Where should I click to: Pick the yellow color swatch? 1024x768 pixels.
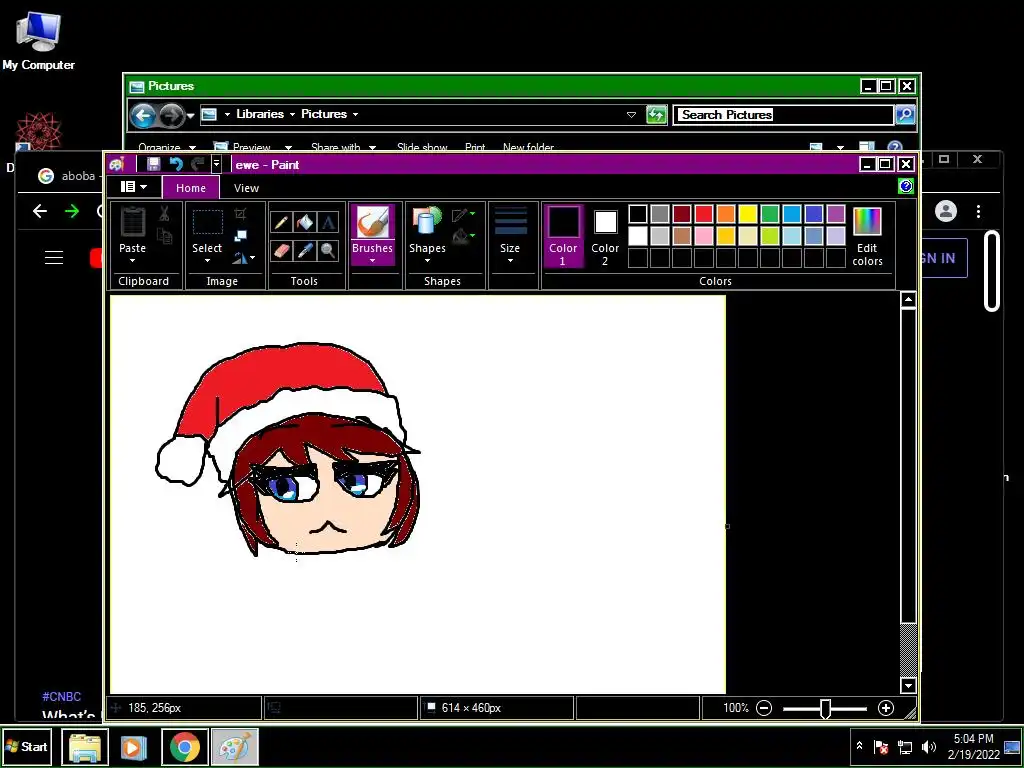(x=748, y=214)
